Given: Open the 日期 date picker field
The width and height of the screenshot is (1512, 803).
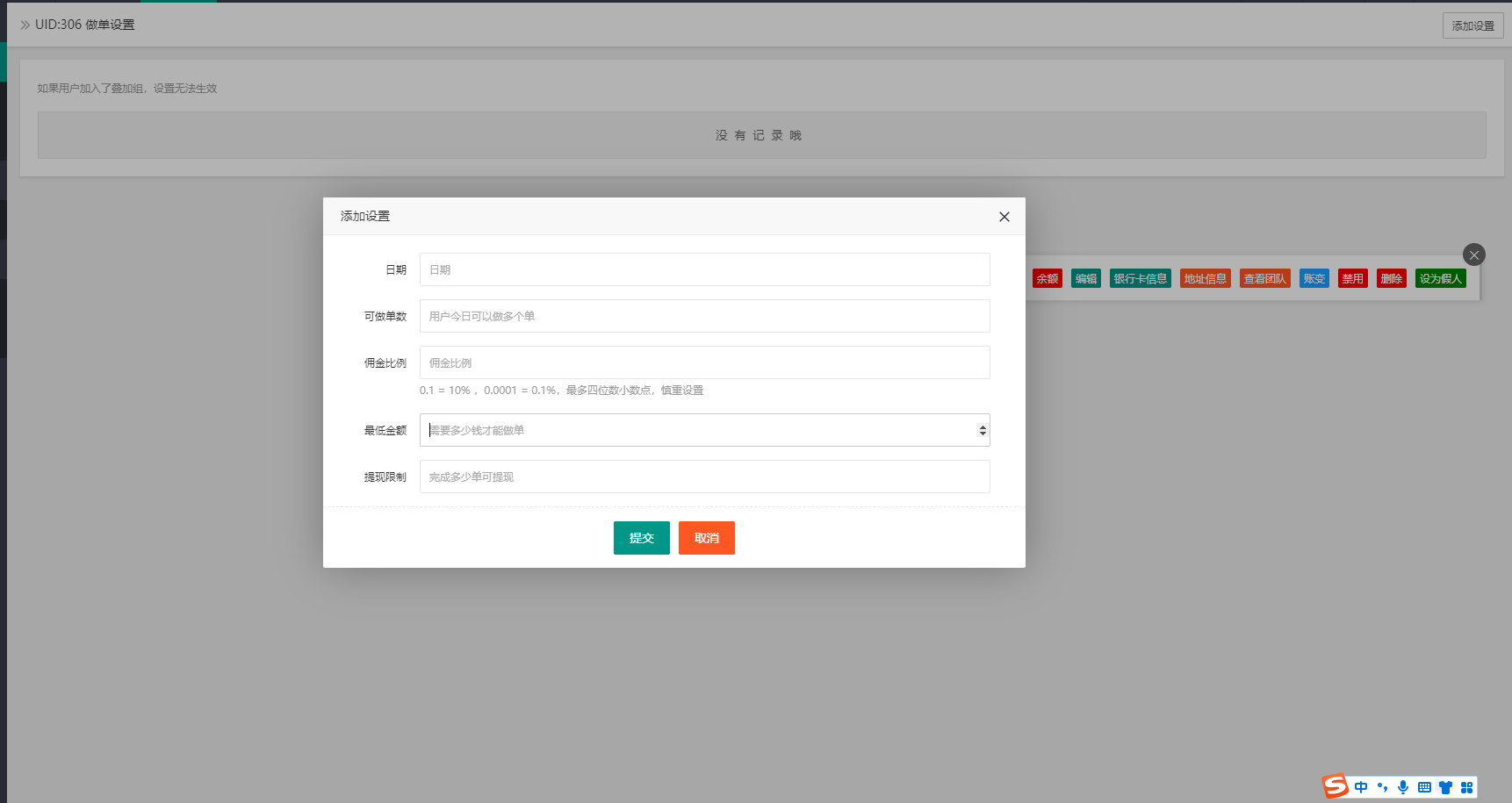Looking at the screenshot, I should pos(704,269).
